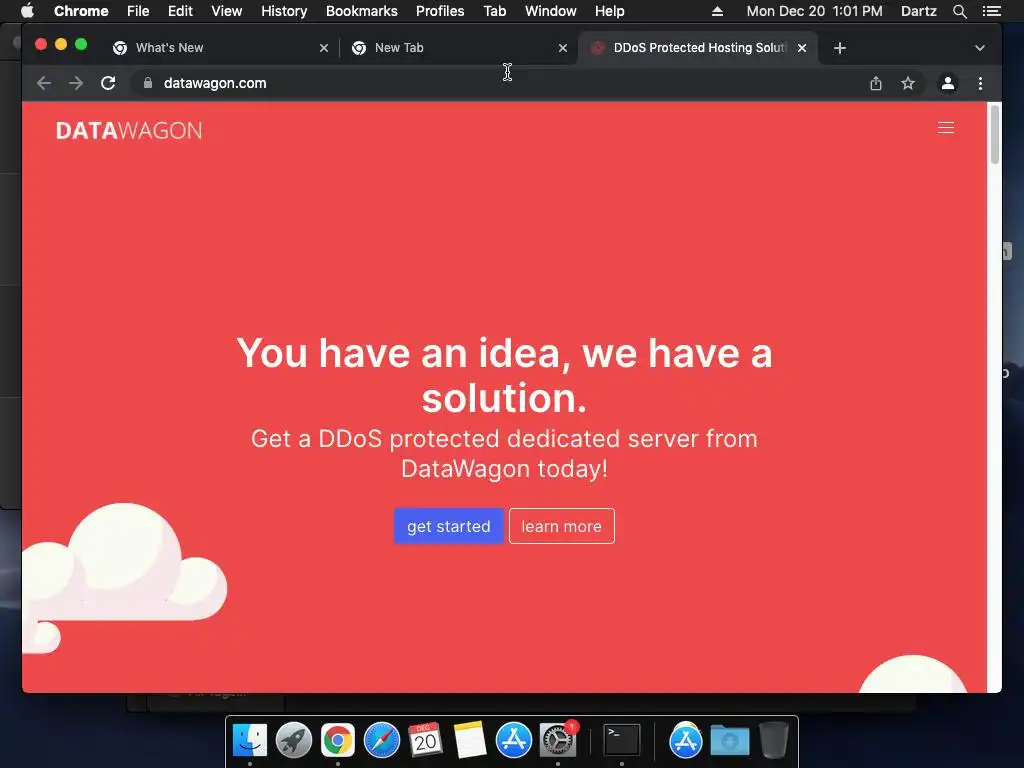Click the learn more button
The height and width of the screenshot is (768, 1024).
click(562, 526)
